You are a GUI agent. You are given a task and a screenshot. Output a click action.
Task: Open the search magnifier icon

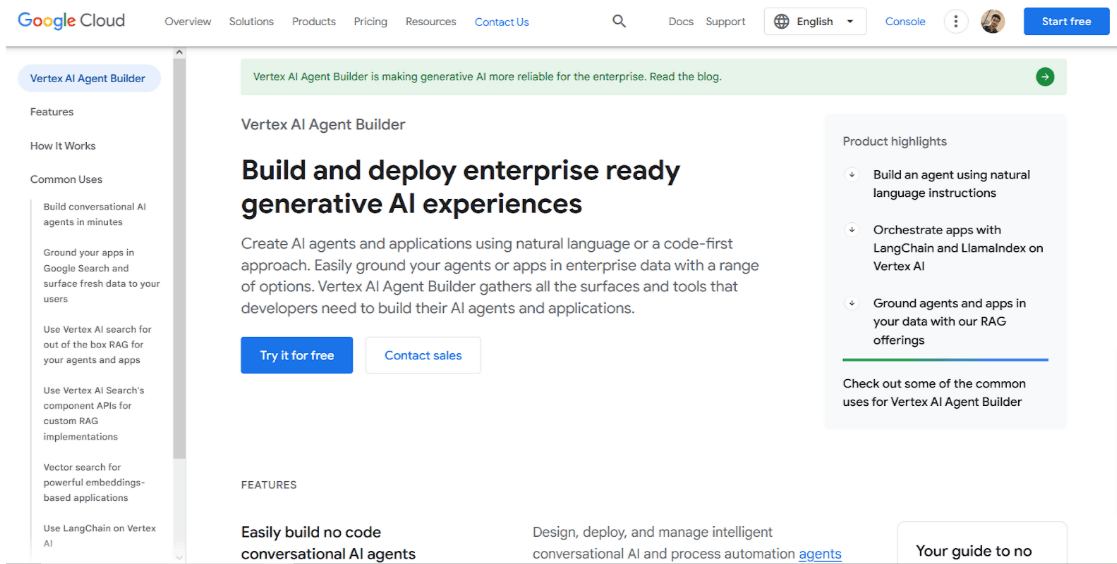619,21
